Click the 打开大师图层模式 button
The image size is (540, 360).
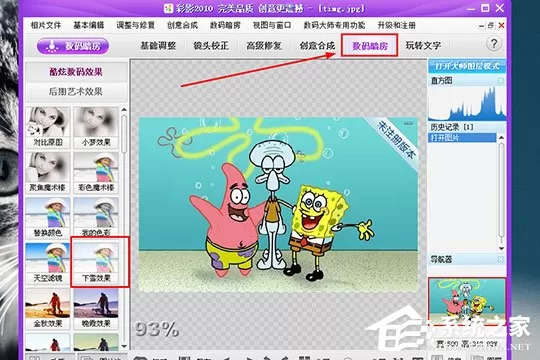[x=467, y=66]
